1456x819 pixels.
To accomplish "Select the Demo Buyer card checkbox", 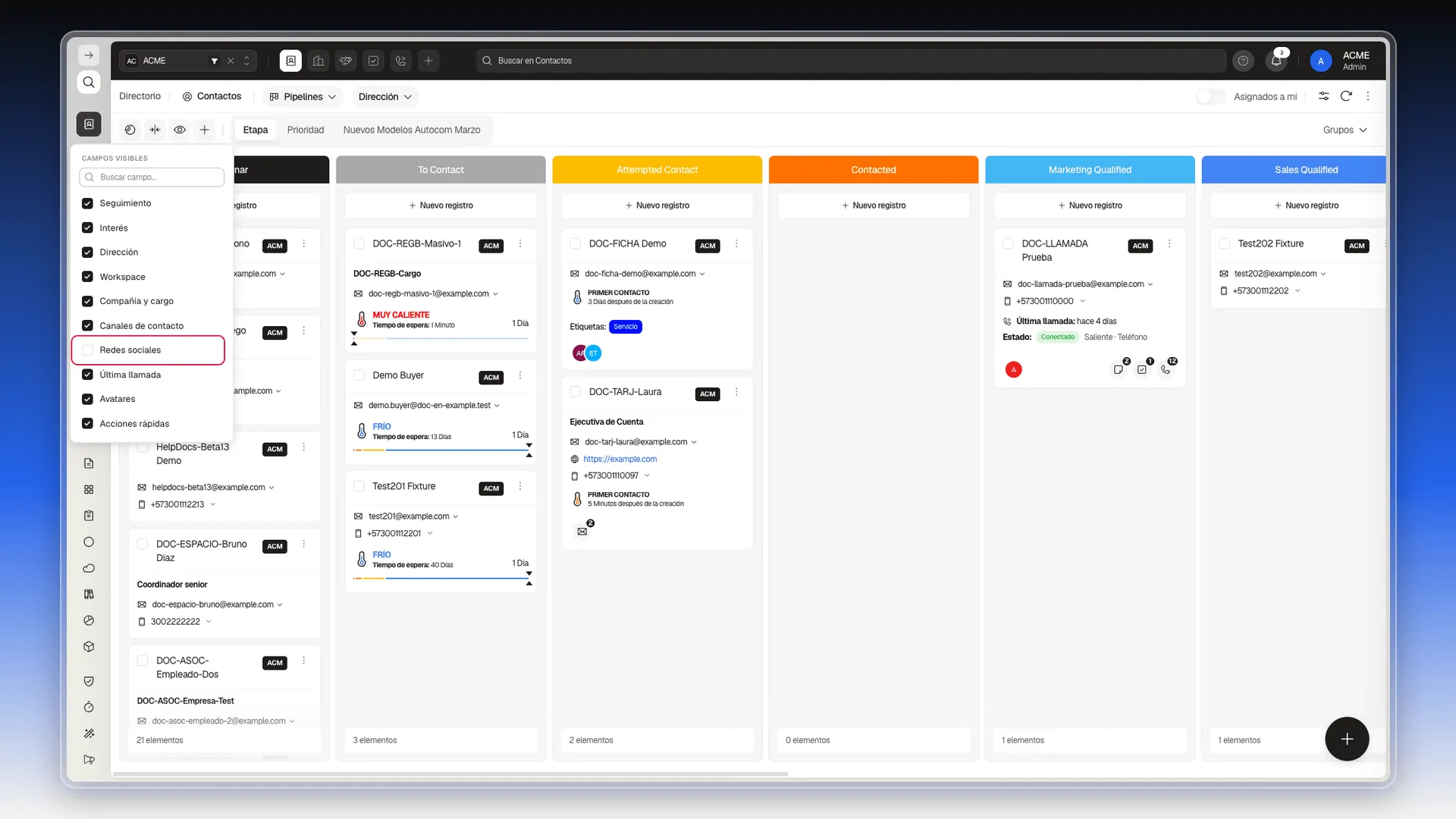I will [359, 375].
